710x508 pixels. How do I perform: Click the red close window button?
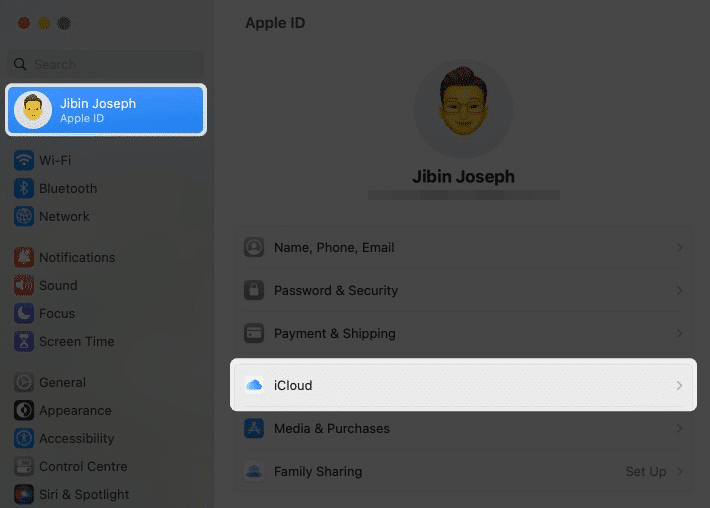pos(24,23)
